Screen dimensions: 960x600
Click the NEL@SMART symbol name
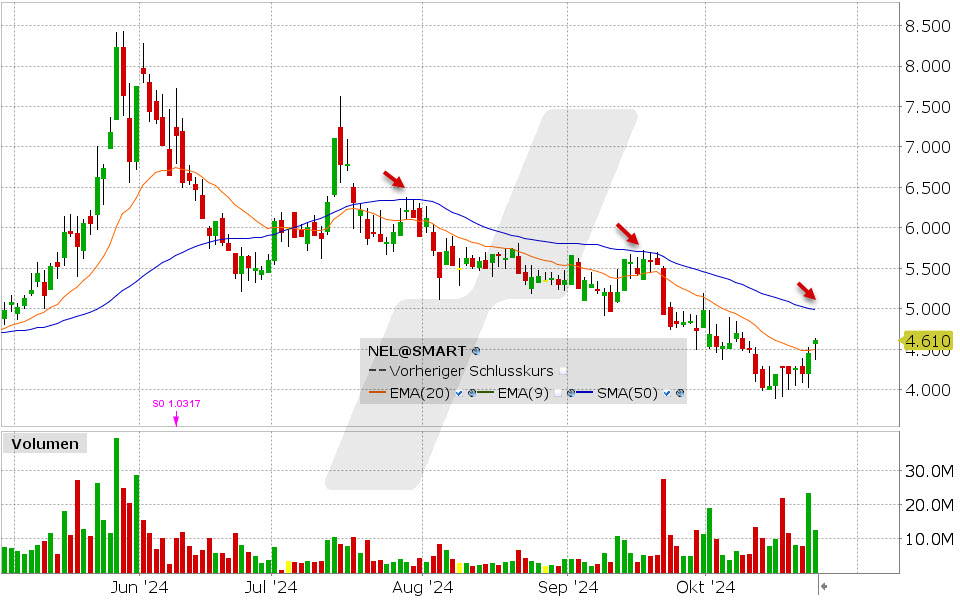417,351
